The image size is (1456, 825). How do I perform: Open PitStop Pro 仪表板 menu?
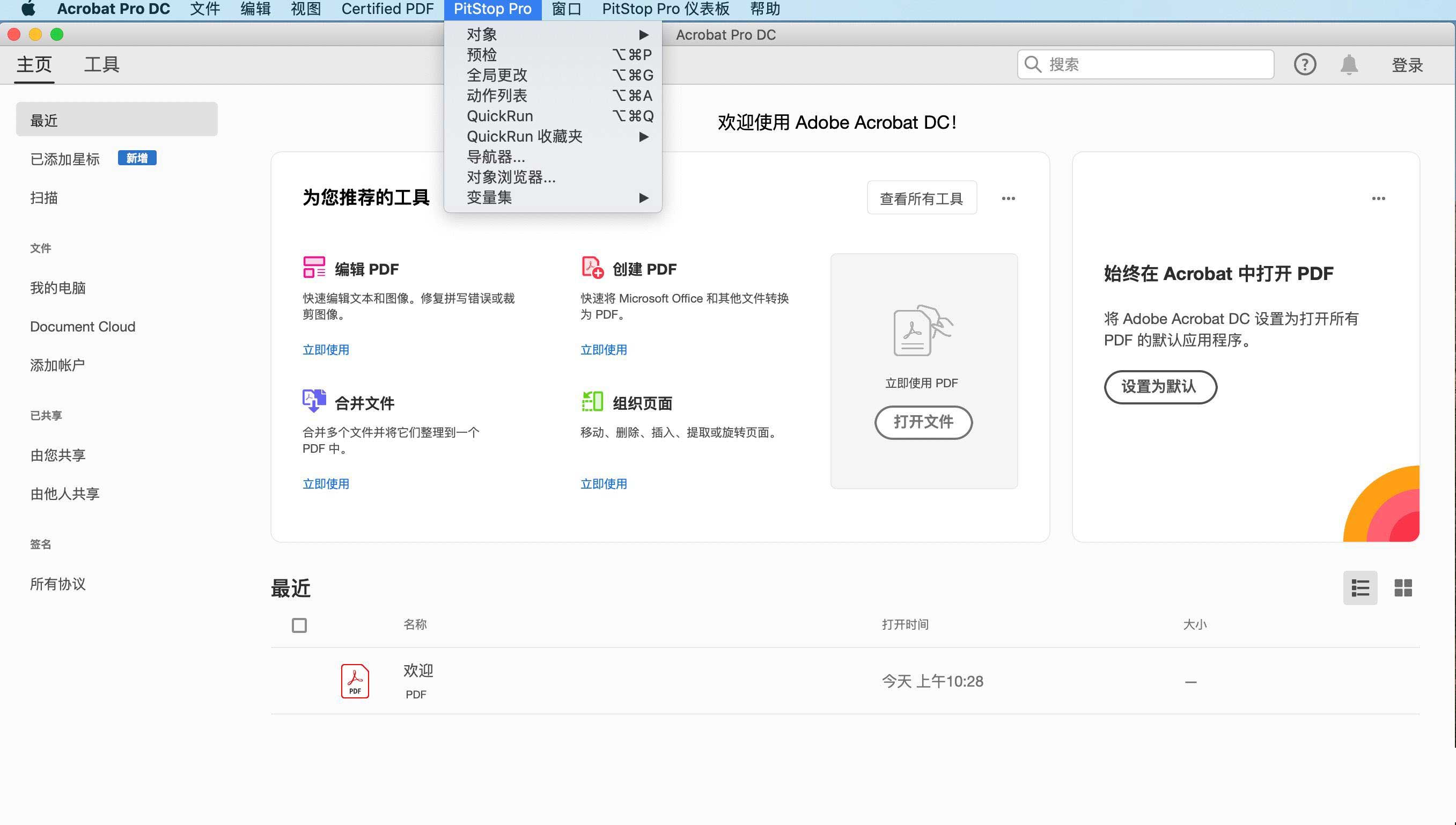(x=666, y=9)
